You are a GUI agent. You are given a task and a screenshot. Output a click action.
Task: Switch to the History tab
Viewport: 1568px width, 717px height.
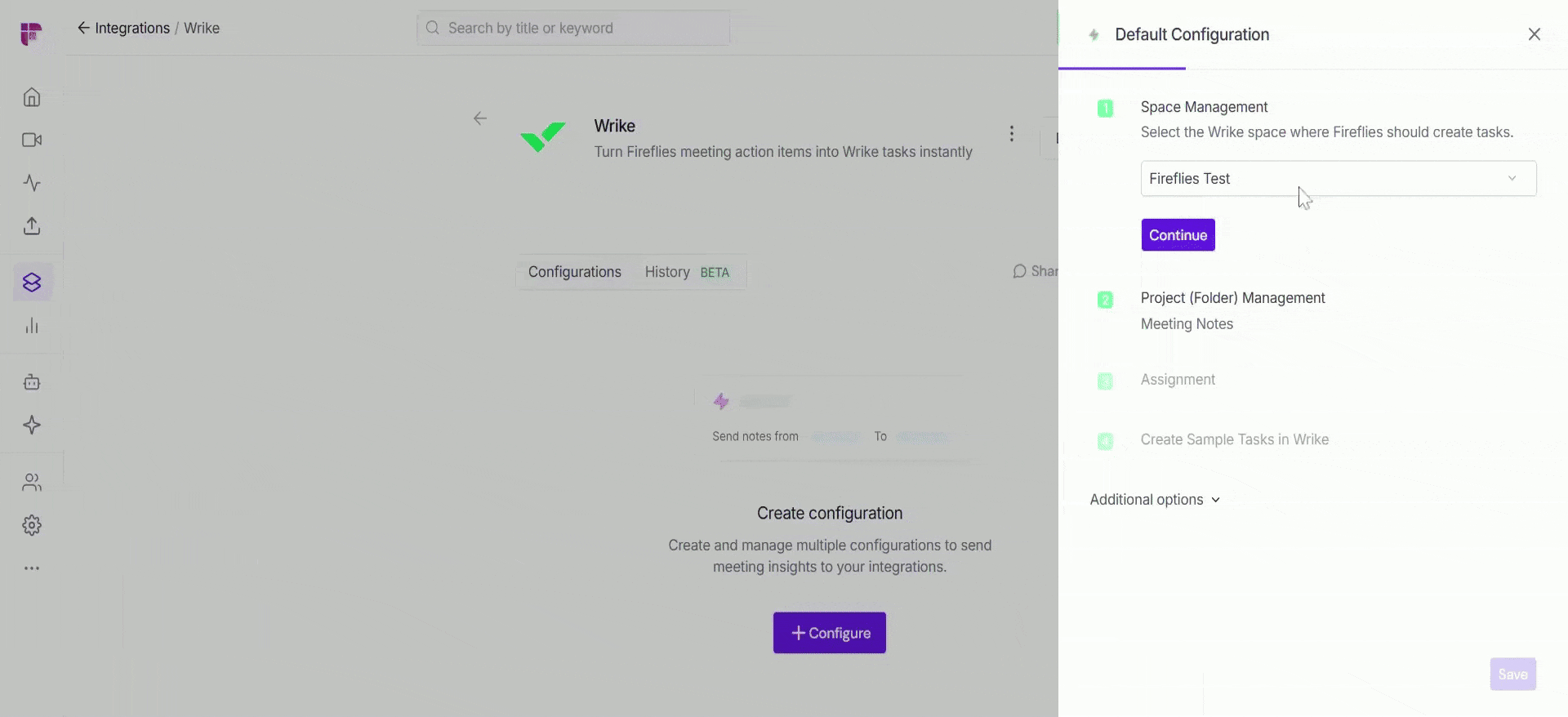click(667, 273)
